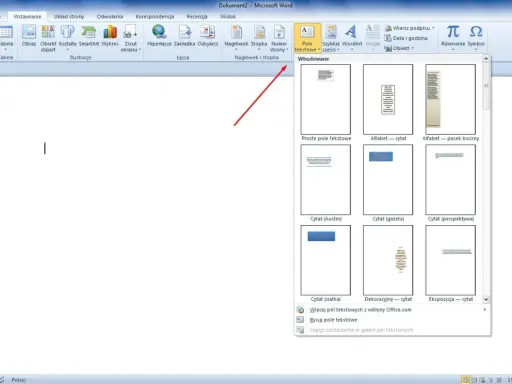Pick the Cytat (perspektywa) text box
The height and width of the screenshot is (384, 512).
point(450,180)
